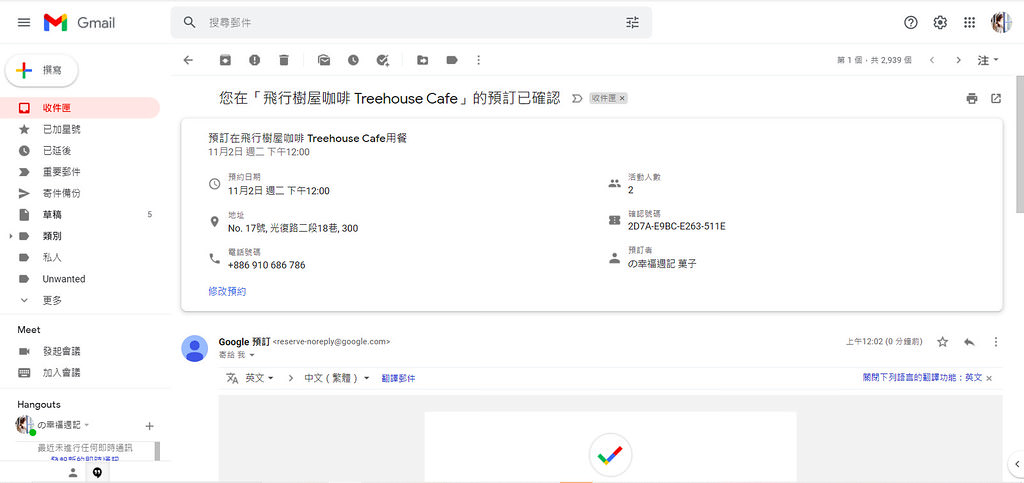Open the Hangouts status dropdown beside の幸福週記

87,425
